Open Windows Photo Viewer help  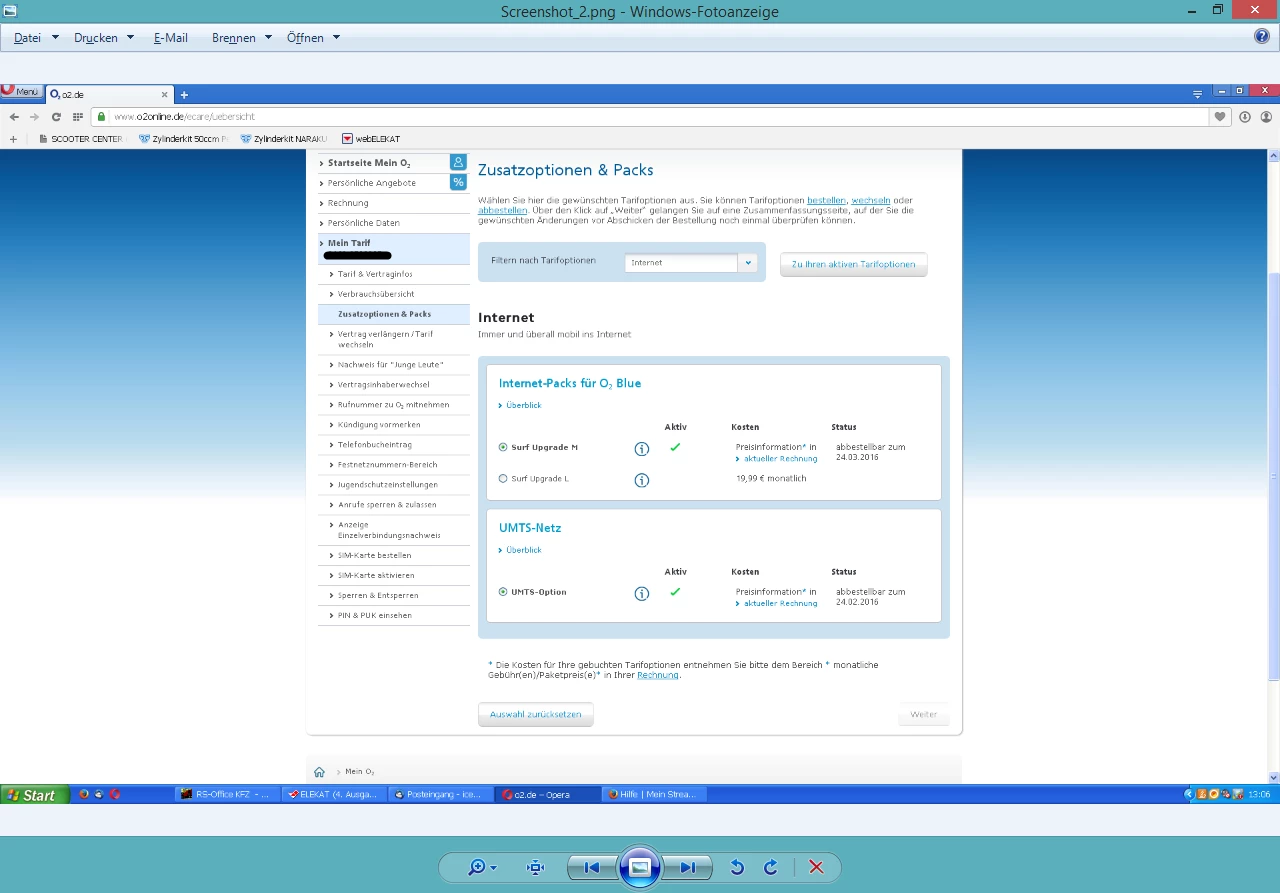1262,36
